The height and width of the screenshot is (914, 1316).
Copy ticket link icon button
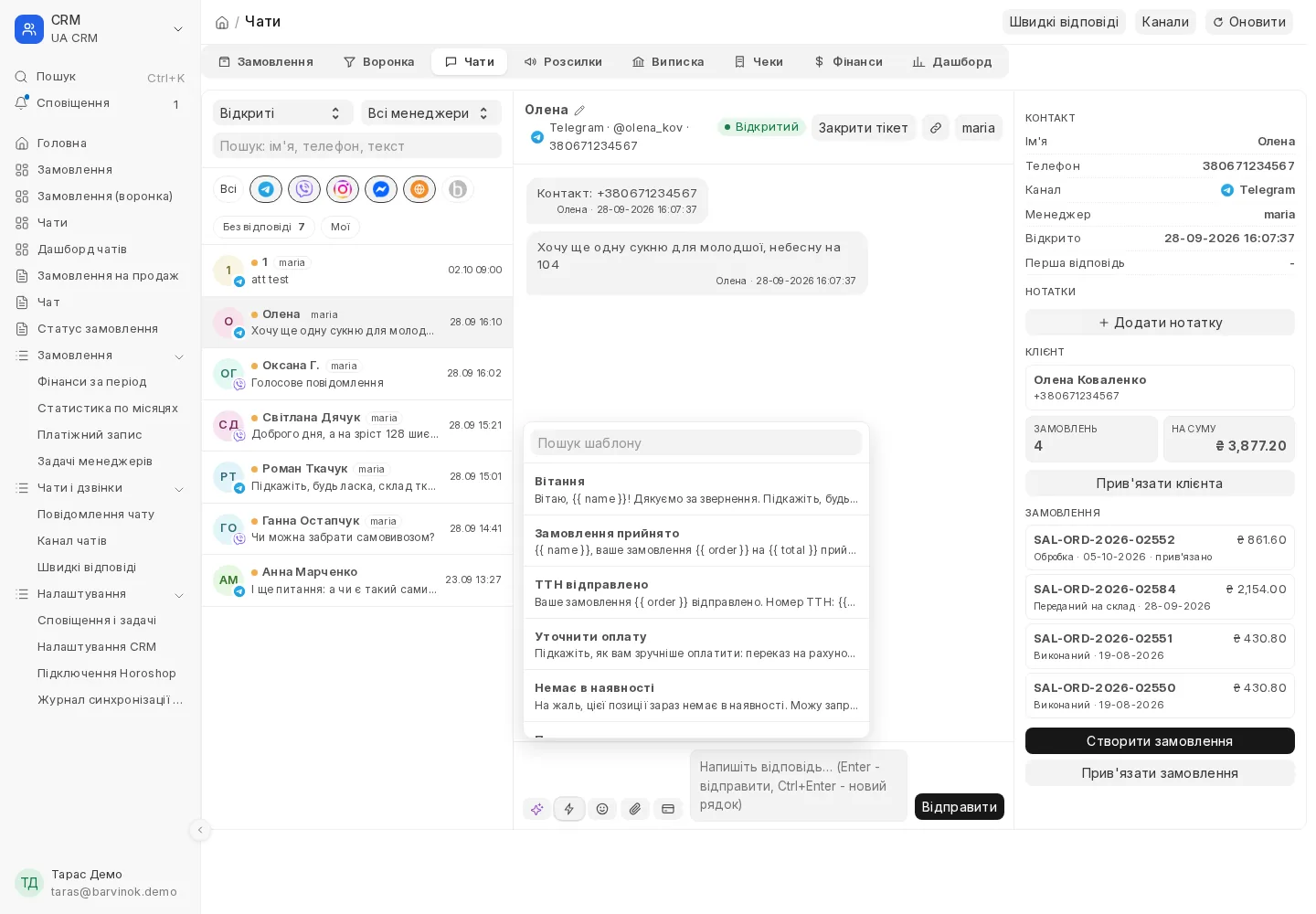tap(935, 128)
